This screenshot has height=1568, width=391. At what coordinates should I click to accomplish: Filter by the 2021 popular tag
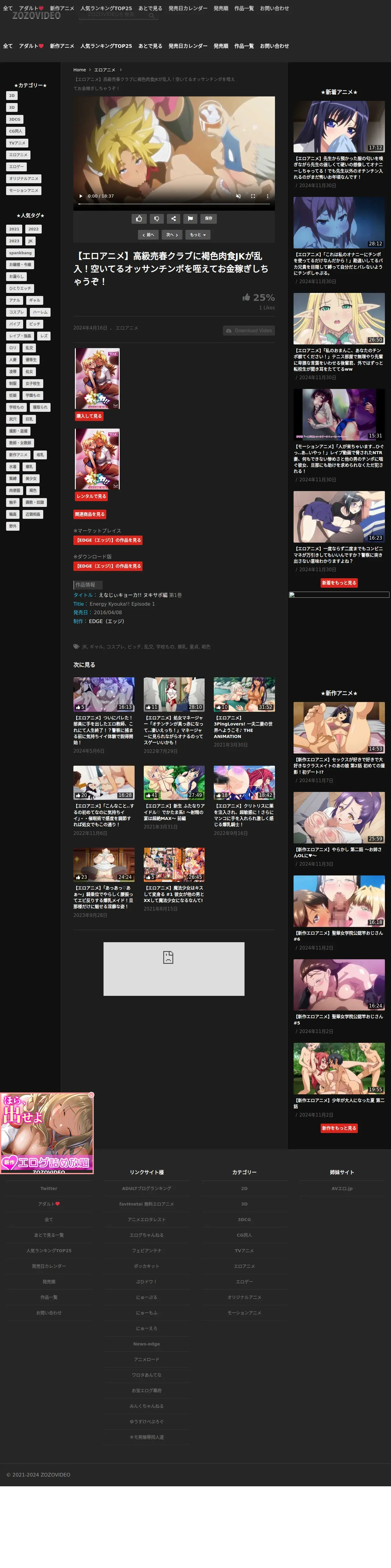[x=14, y=230]
